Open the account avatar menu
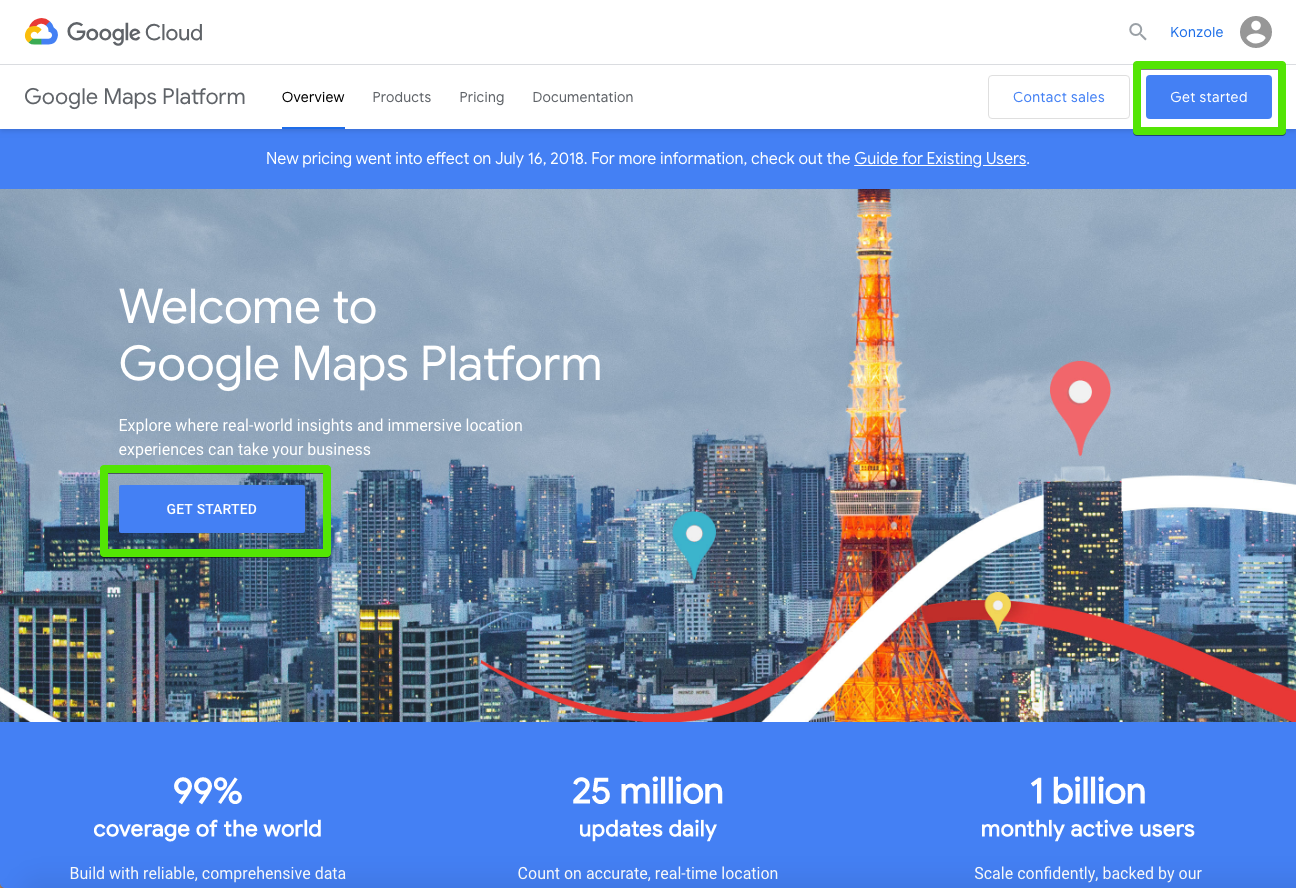This screenshot has height=888, width=1296. tap(1255, 31)
